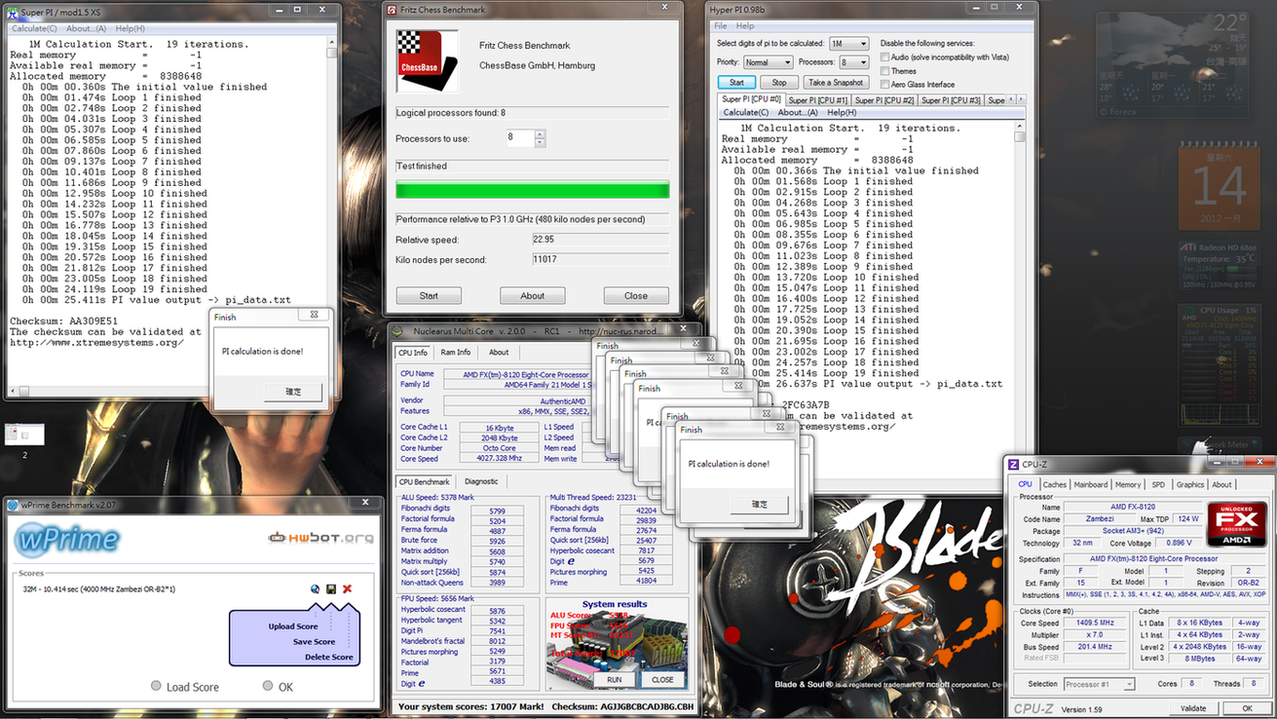Click CLOSE in Nuclearus Multi Core
Image resolution: width=1277 pixels, height=719 pixels.
[x=662, y=679]
